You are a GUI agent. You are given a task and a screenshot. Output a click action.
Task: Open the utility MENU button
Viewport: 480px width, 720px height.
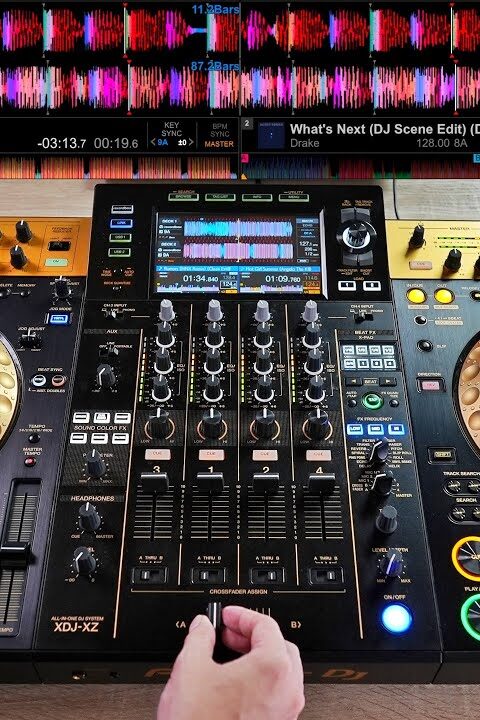tap(294, 198)
